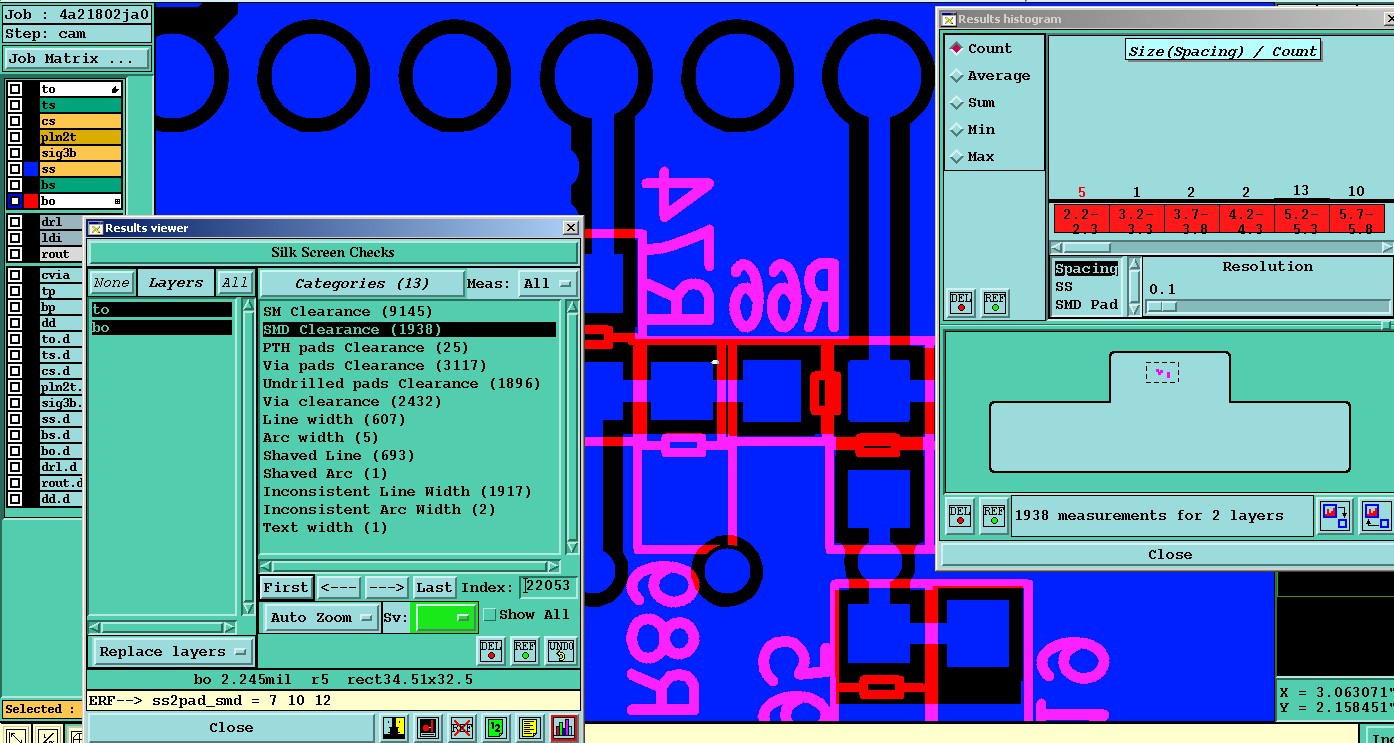
Task: Click the REF icon in Results viewer
Action: [525, 651]
